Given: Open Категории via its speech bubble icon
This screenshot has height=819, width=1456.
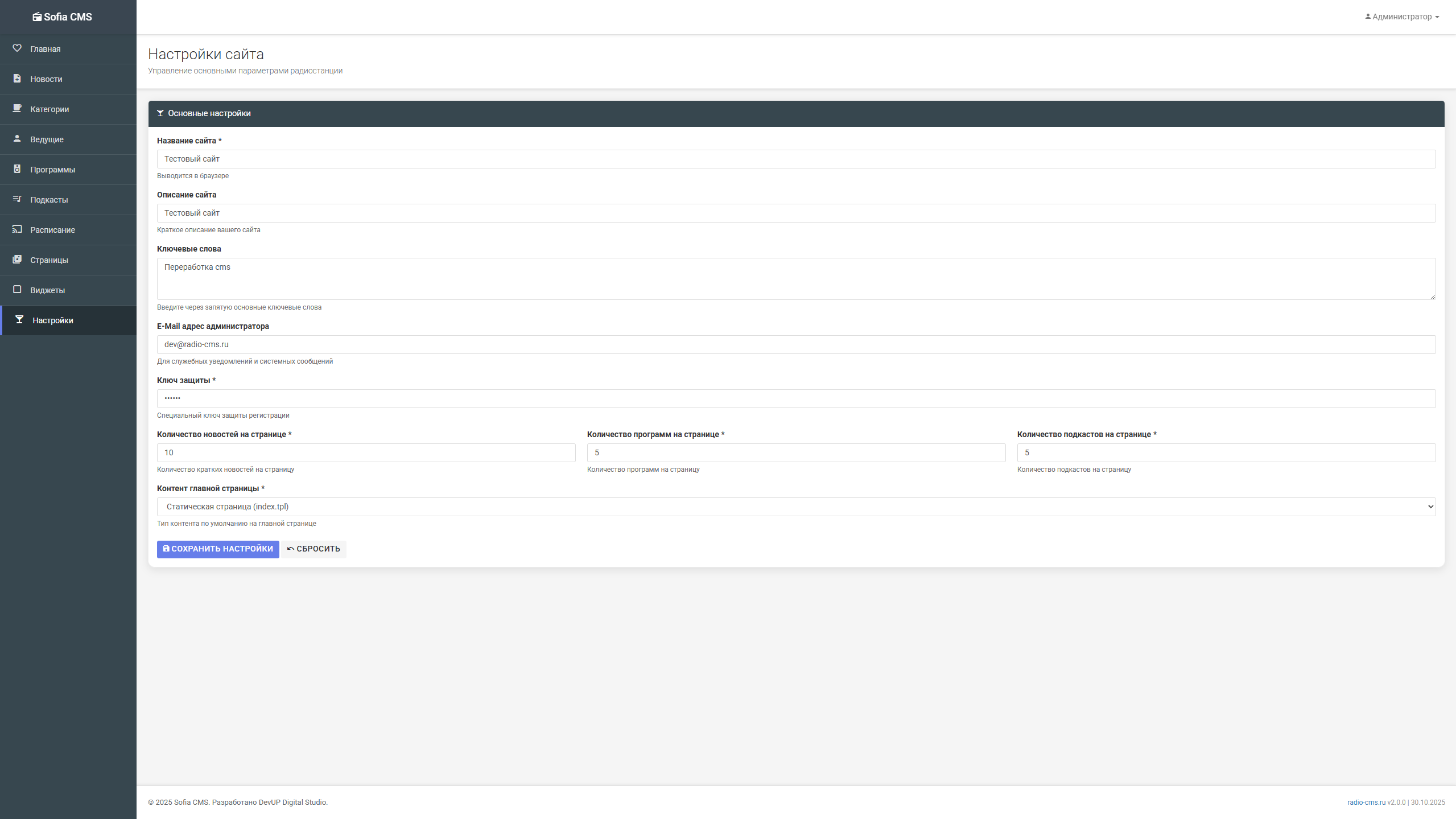Looking at the screenshot, I should pyautogui.click(x=17, y=109).
